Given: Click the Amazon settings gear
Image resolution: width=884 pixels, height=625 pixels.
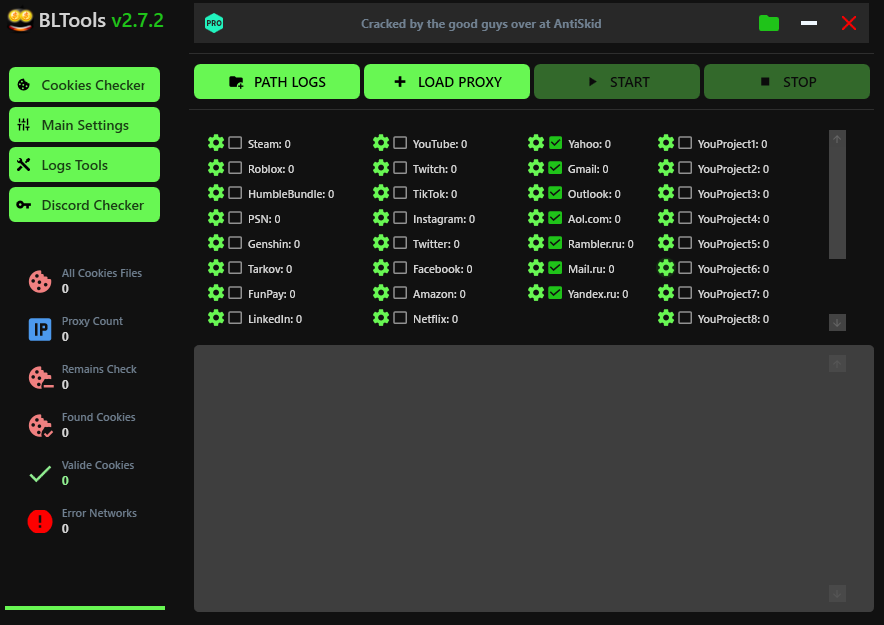Looking at the screenshot, I should click(x=381, y=293).
